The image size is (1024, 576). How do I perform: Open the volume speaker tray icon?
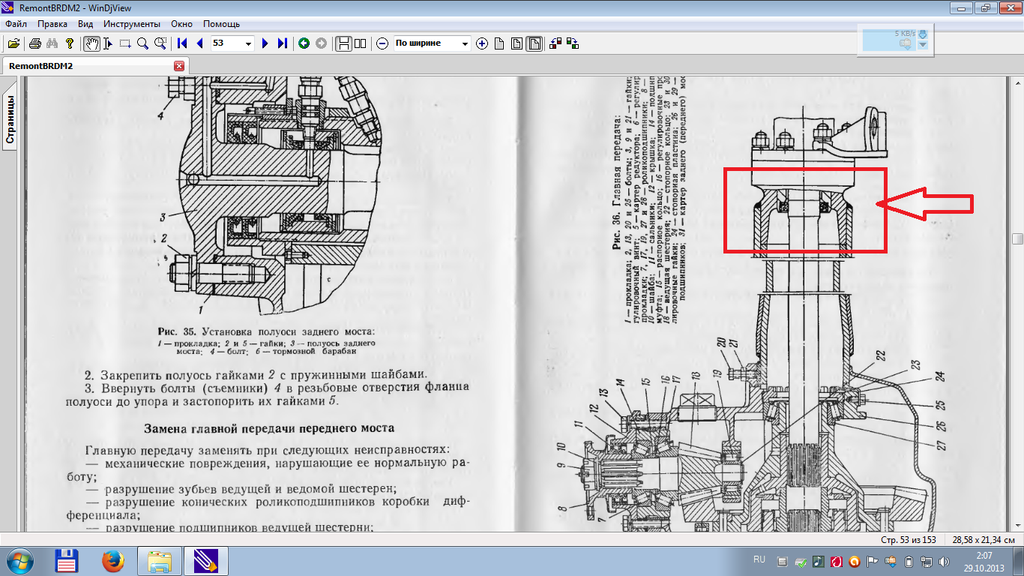coord(944,562)
